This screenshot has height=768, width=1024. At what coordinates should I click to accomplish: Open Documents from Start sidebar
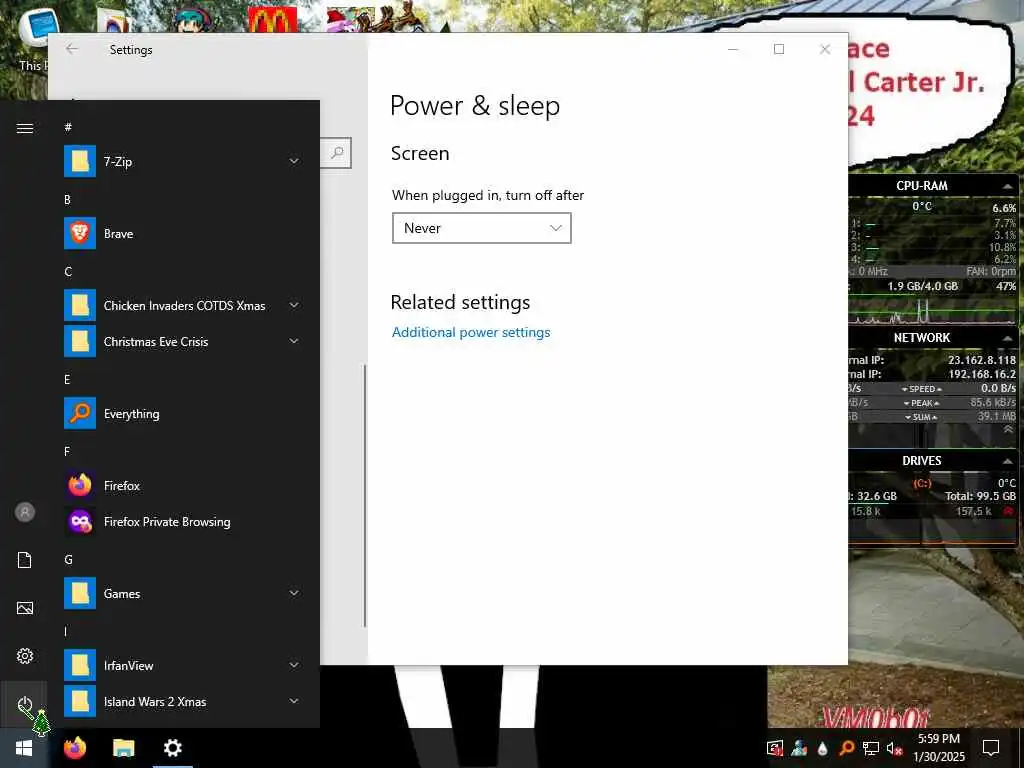25,560
